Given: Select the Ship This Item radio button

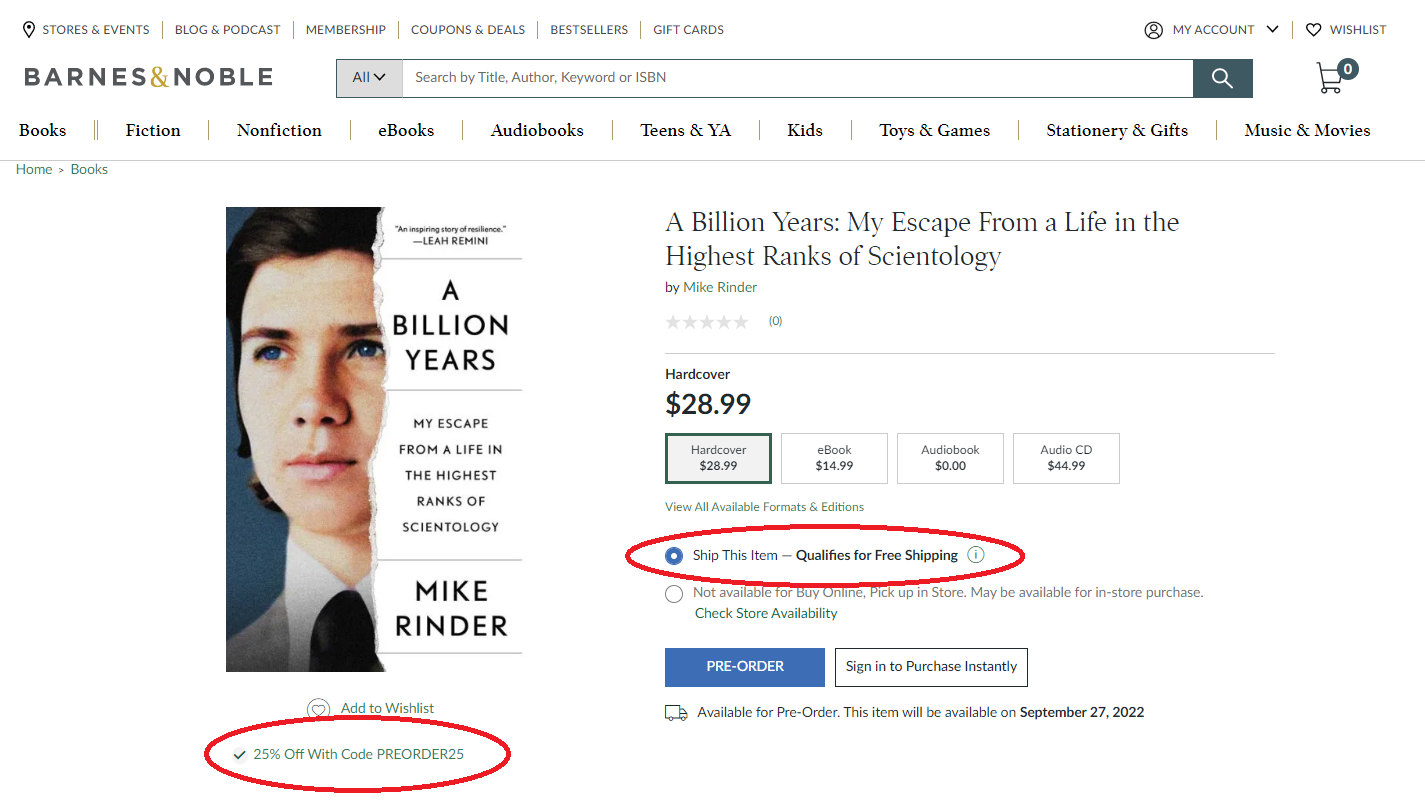Looking at the screenshot, I should 674,556.
